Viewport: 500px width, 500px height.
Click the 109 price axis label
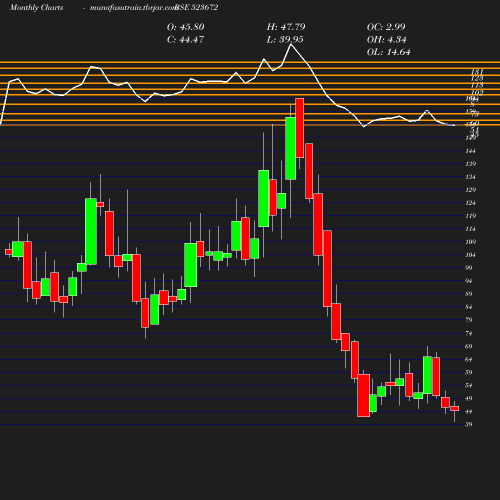[470, 242]
